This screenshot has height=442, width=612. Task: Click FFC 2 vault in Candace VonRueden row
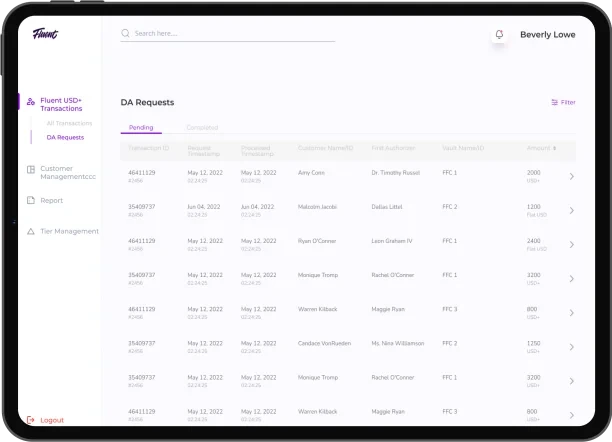pos(450,343)
